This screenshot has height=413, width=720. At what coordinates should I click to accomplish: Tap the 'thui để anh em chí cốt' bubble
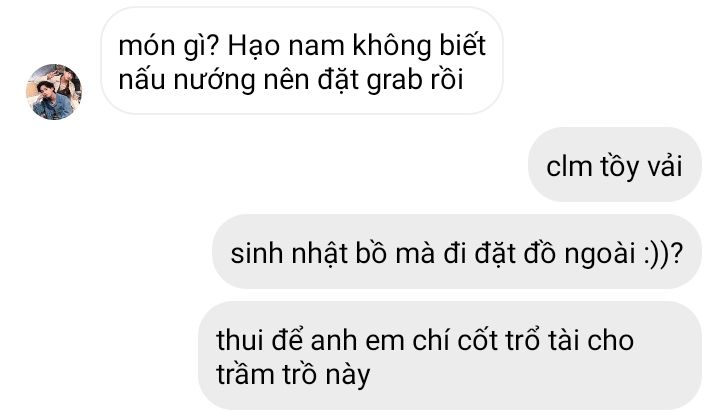click(450, 356)
